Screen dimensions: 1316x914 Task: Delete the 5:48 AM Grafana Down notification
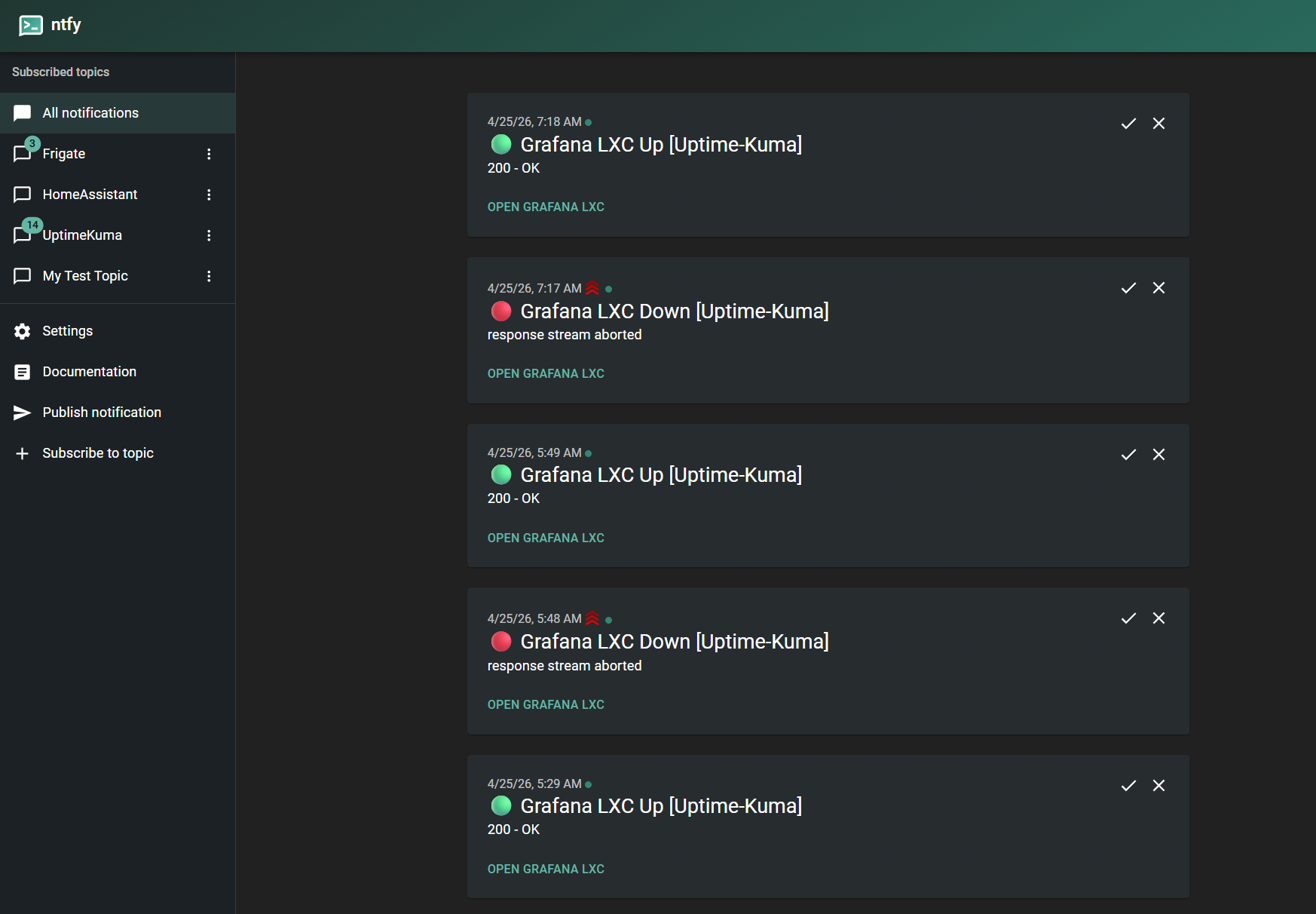tap(1158, 618)
